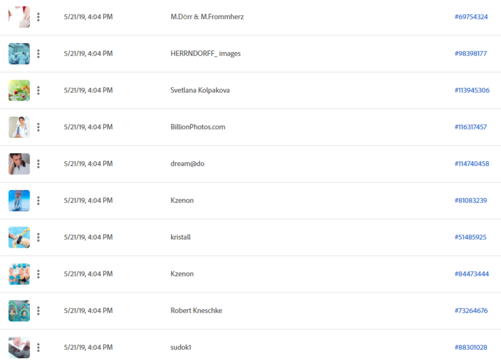This screenshot has height=363, width=501.
Task: Open more options for Robert Kneschke row
Action: click(x=38, y=311)
